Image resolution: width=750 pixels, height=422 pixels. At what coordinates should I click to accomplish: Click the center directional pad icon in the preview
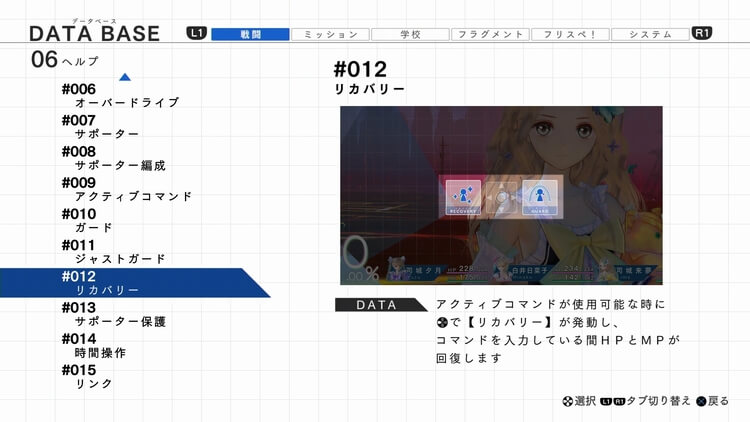501,197
